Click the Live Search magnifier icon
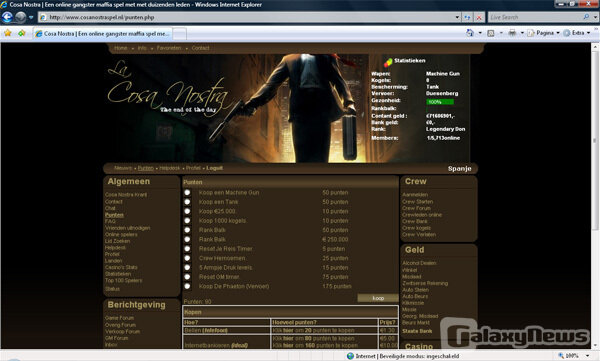The height and width of the screenshot is (361, 600). click(586, 17)
